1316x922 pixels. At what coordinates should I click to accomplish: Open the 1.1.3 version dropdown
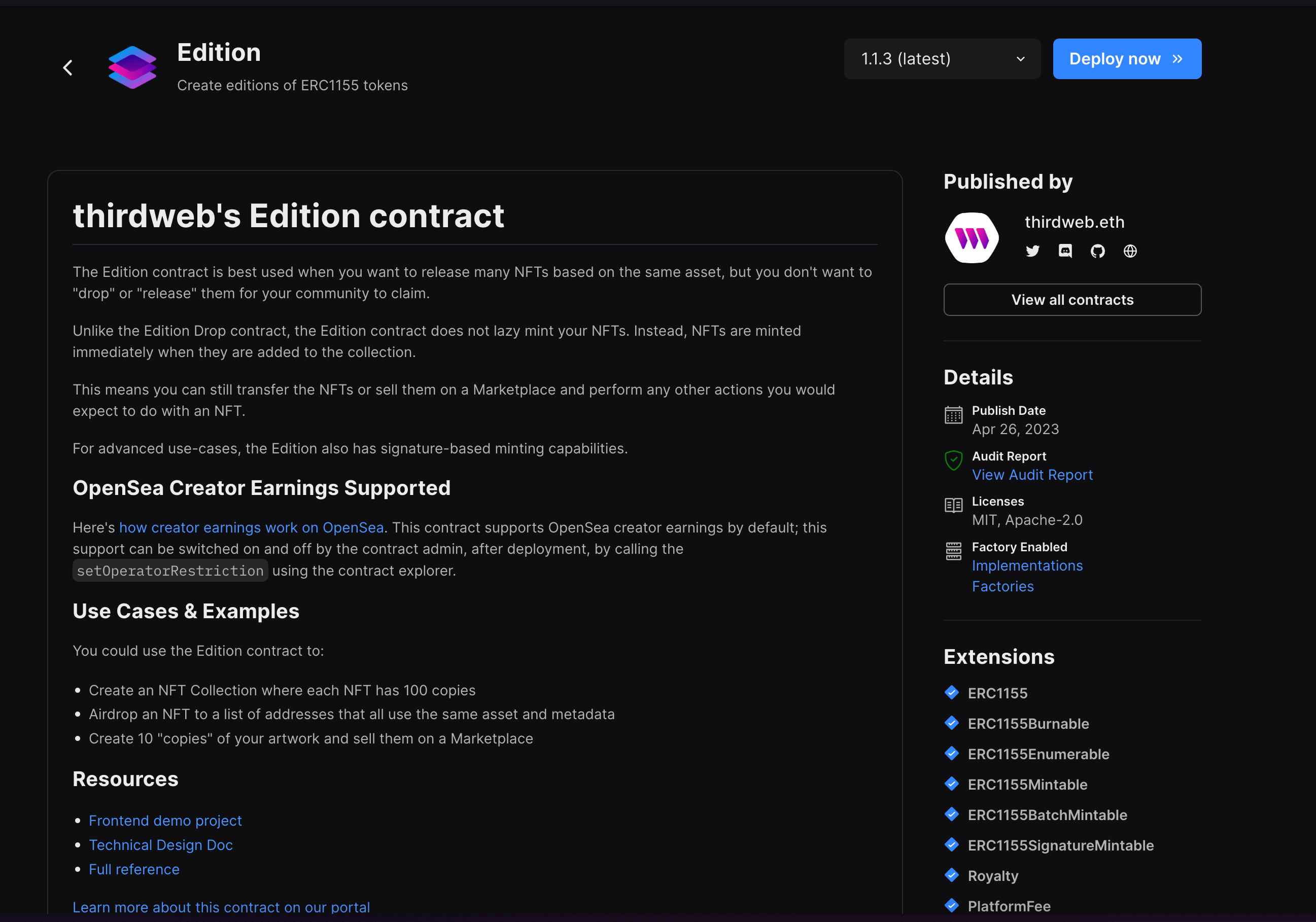click(942, 58)
